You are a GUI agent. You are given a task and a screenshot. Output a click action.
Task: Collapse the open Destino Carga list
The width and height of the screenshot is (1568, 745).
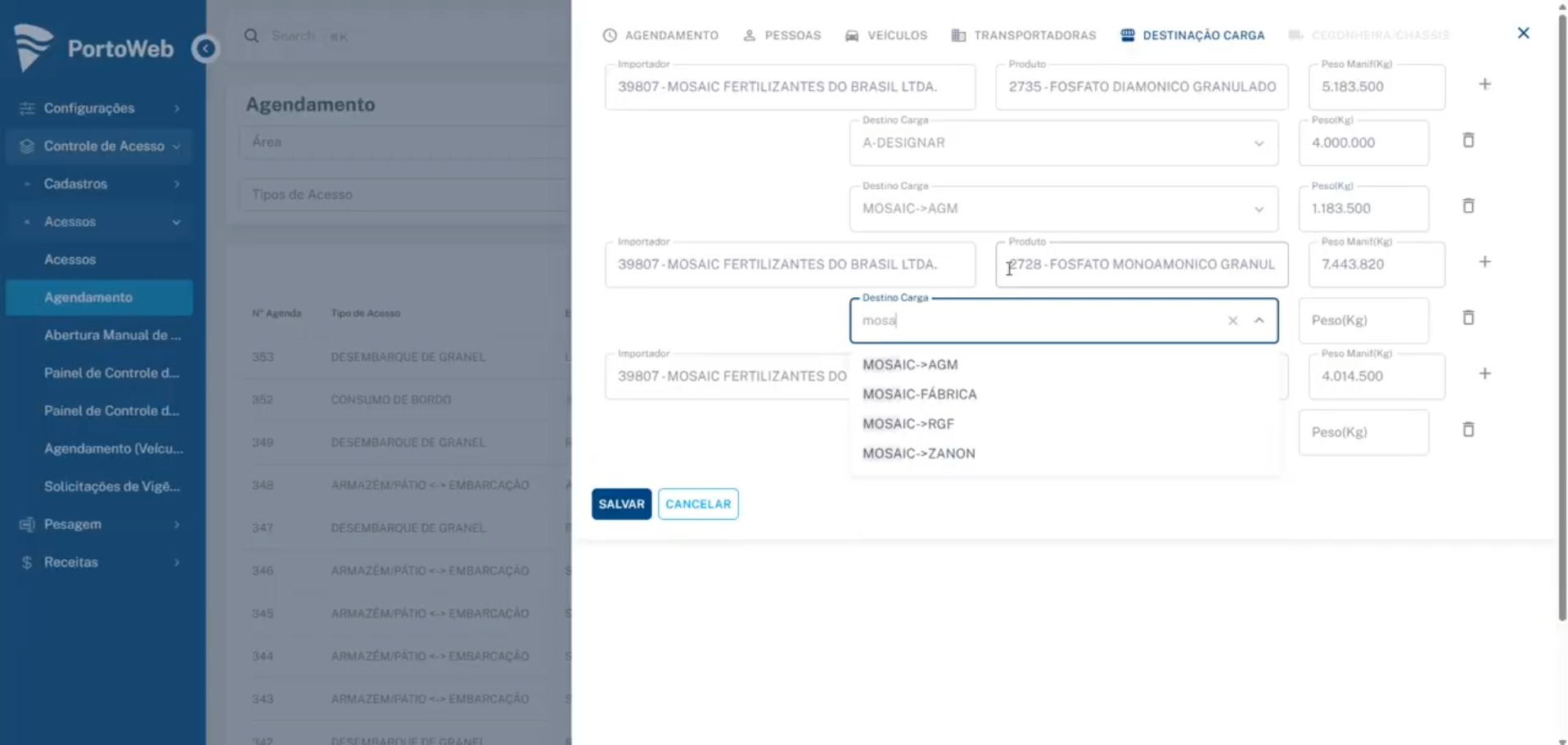(1259, 321)
